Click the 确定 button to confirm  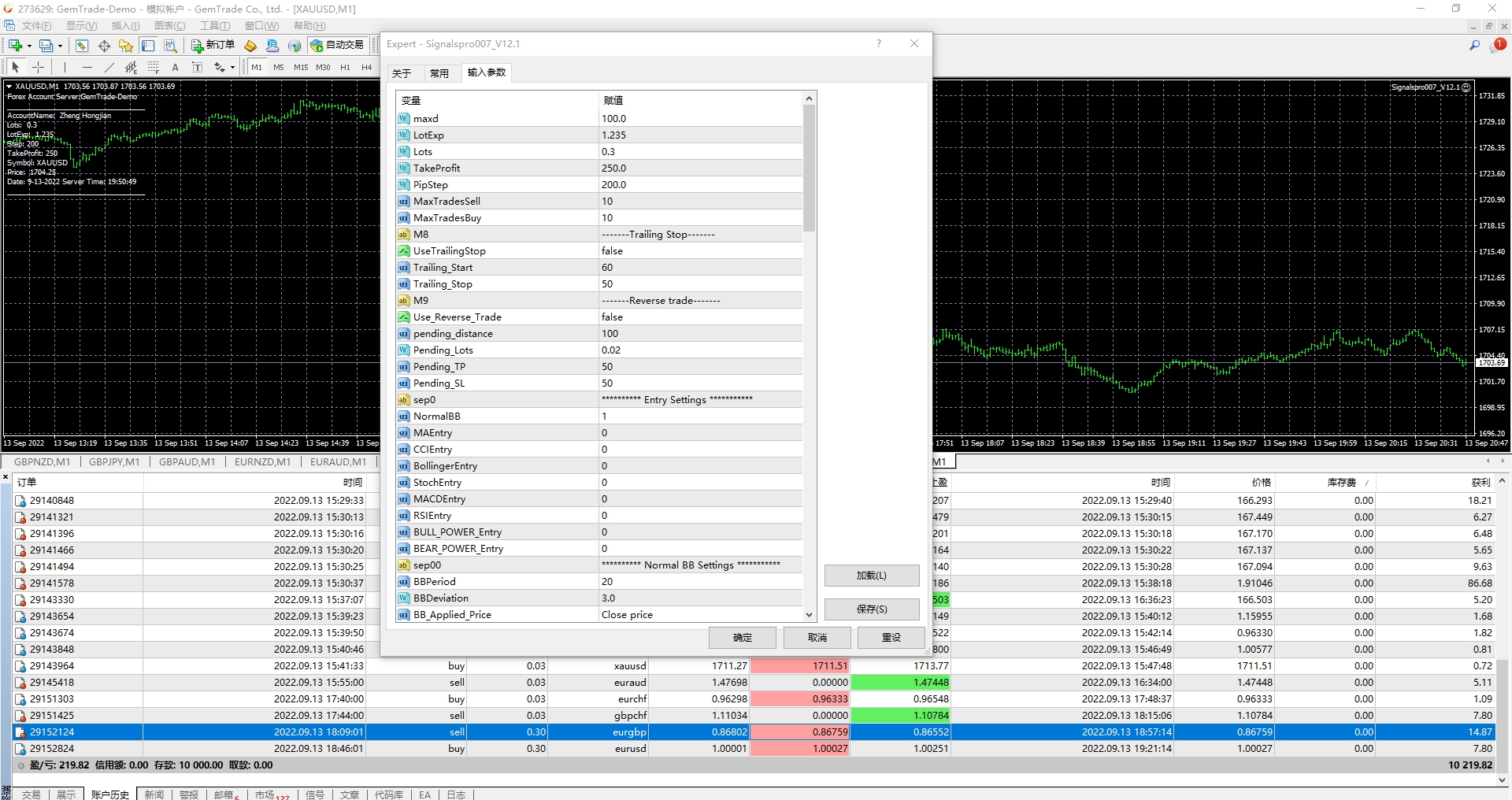pyautogui.click(x=742, y=638)
